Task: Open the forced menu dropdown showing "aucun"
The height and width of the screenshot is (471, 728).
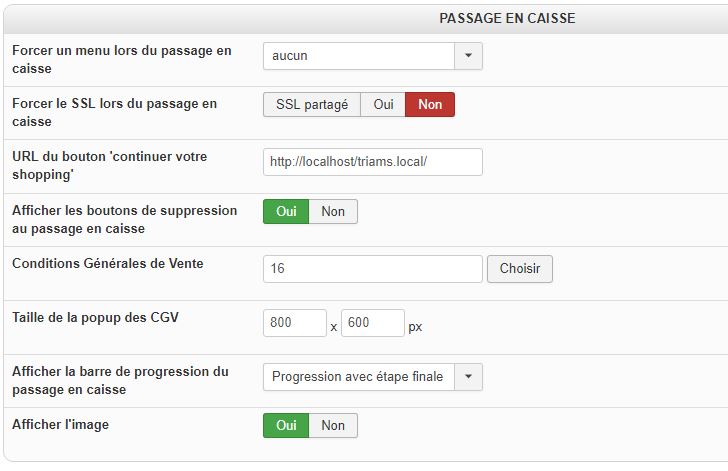Action: click(360, 56)
